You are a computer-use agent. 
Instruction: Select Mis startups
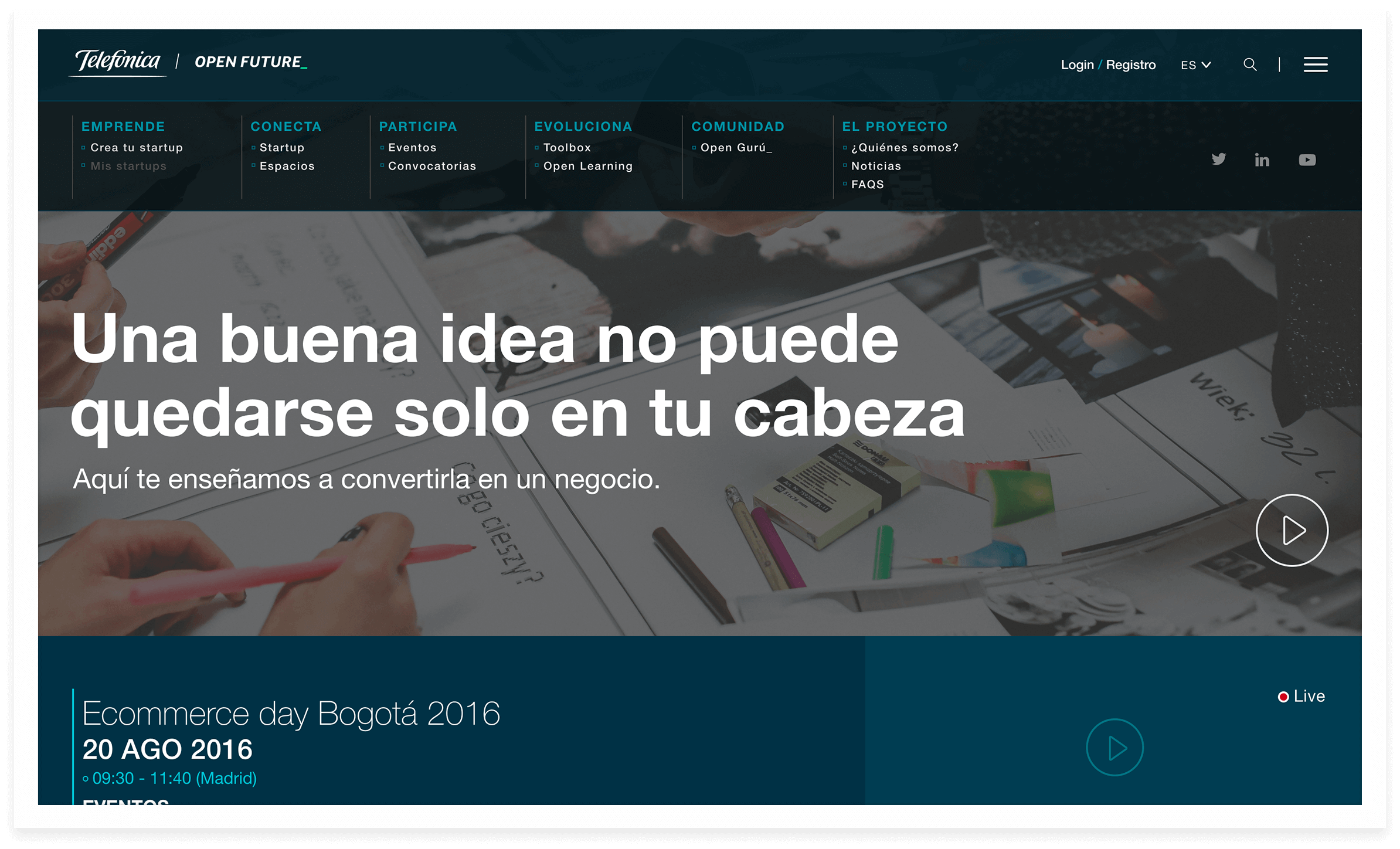pyautogui.click(x=128, y=166)
